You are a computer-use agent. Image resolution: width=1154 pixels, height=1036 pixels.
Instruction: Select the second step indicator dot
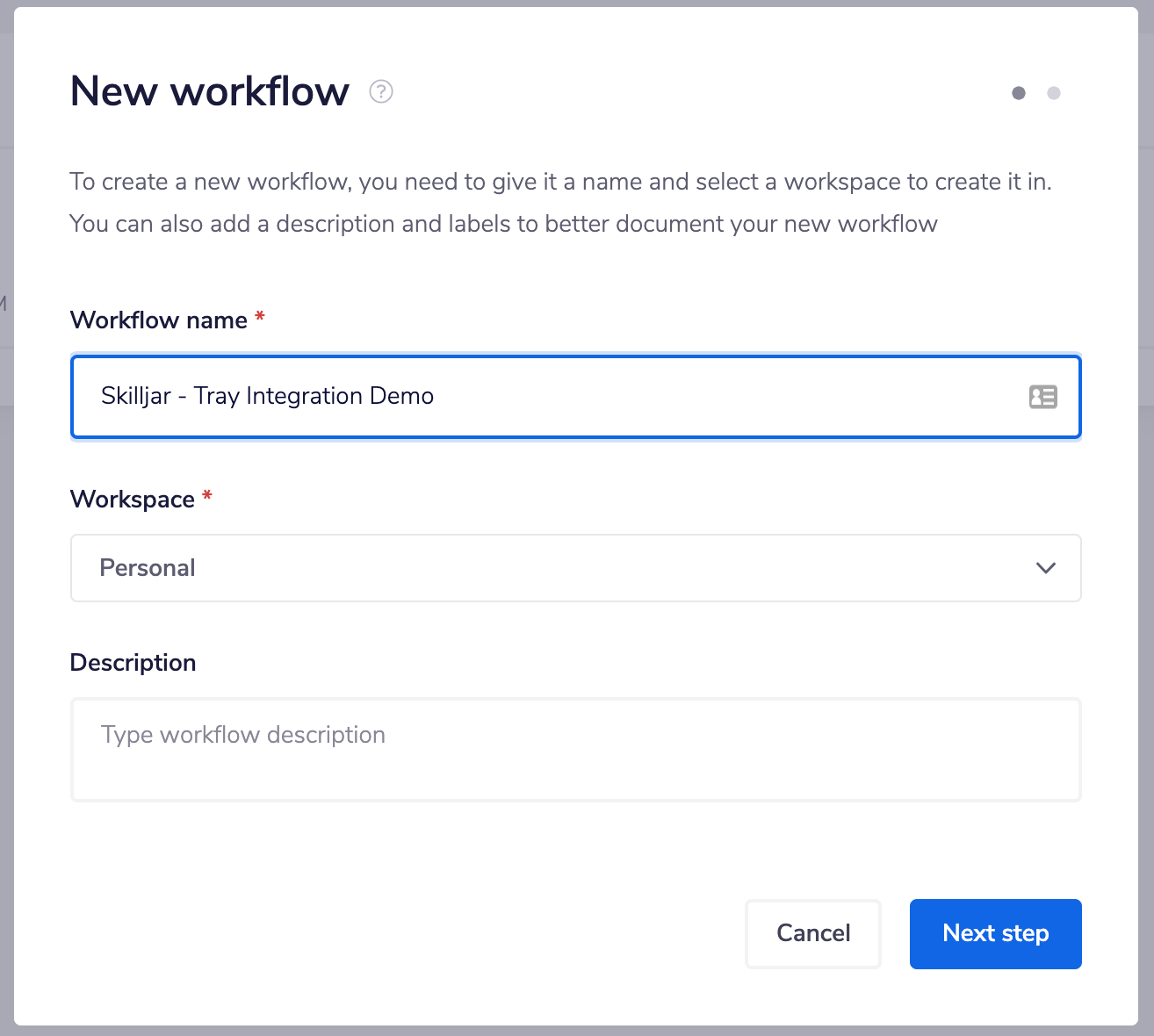[x=1054, y=93]
